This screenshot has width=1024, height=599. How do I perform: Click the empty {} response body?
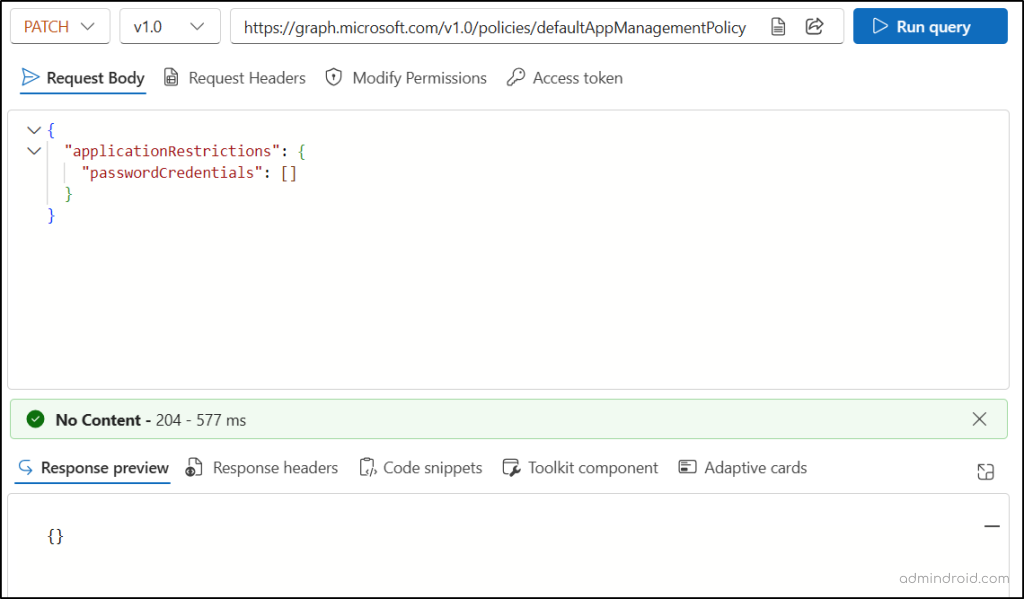(x=56, y=536)
